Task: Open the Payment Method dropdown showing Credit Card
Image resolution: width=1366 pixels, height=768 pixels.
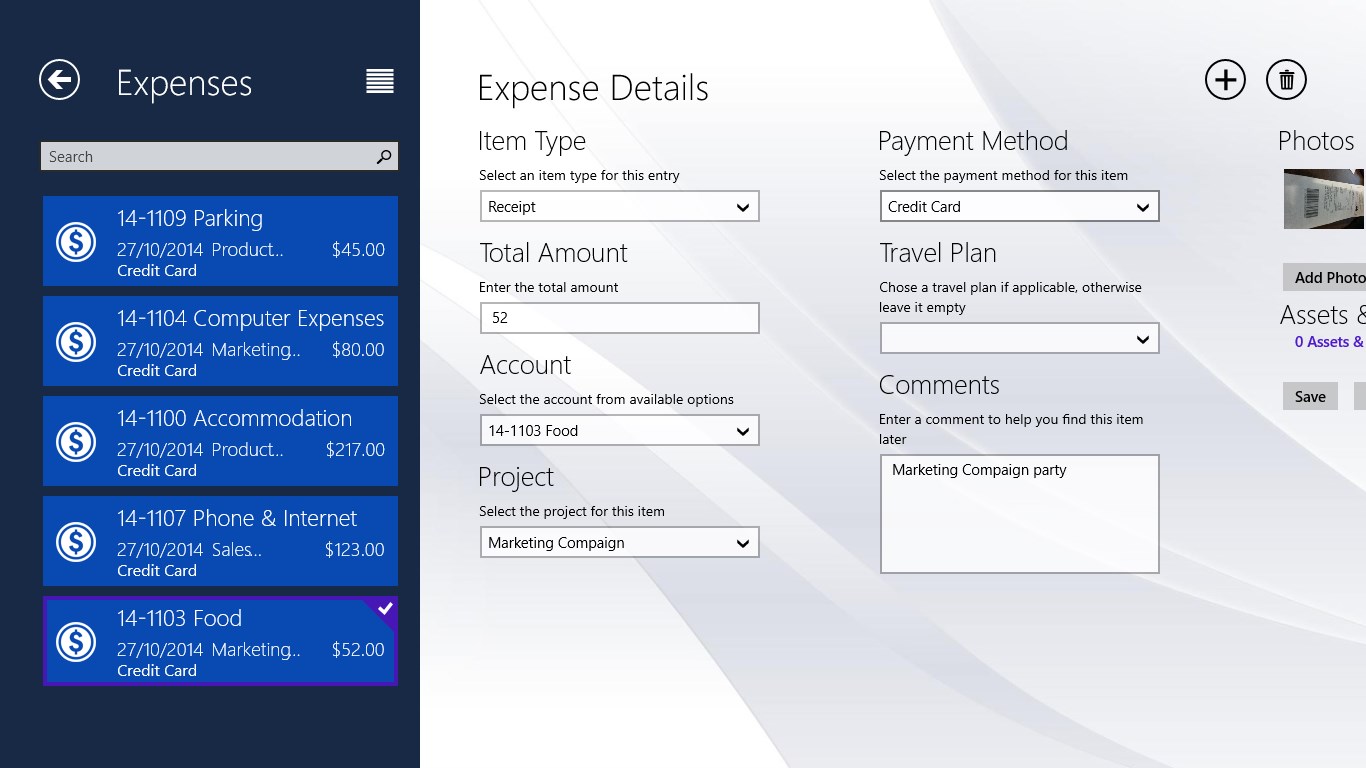Action: click(x=1020, y=207)
